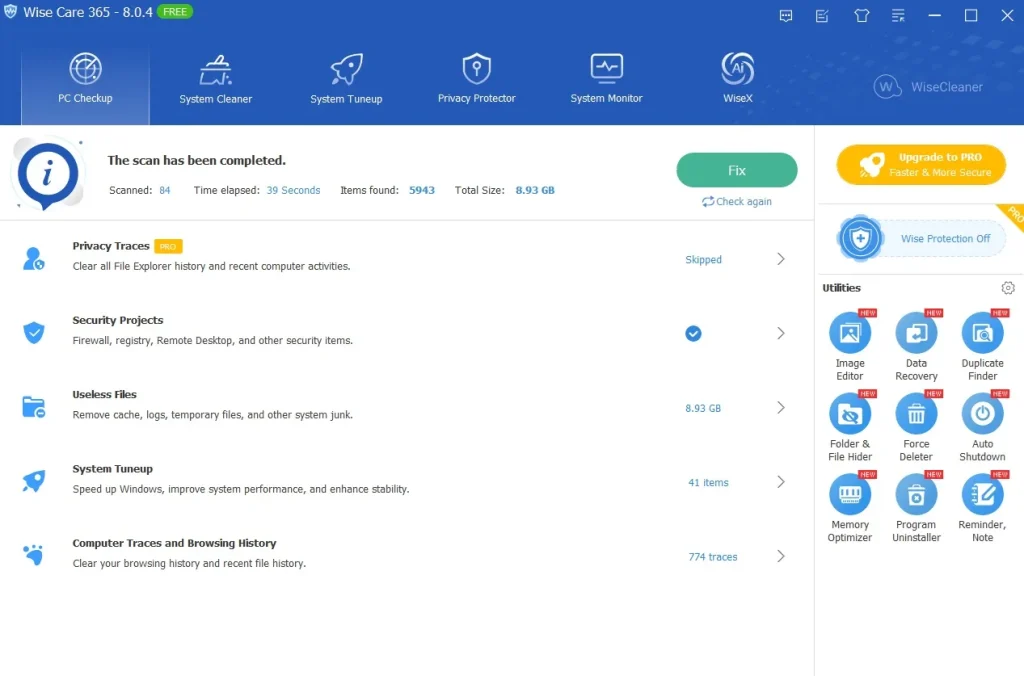Click 'Computer Traces and Browsing History' title
The width and height of the screenshot is (1024, 676).
pyautogui.click(x=174, y=543)
